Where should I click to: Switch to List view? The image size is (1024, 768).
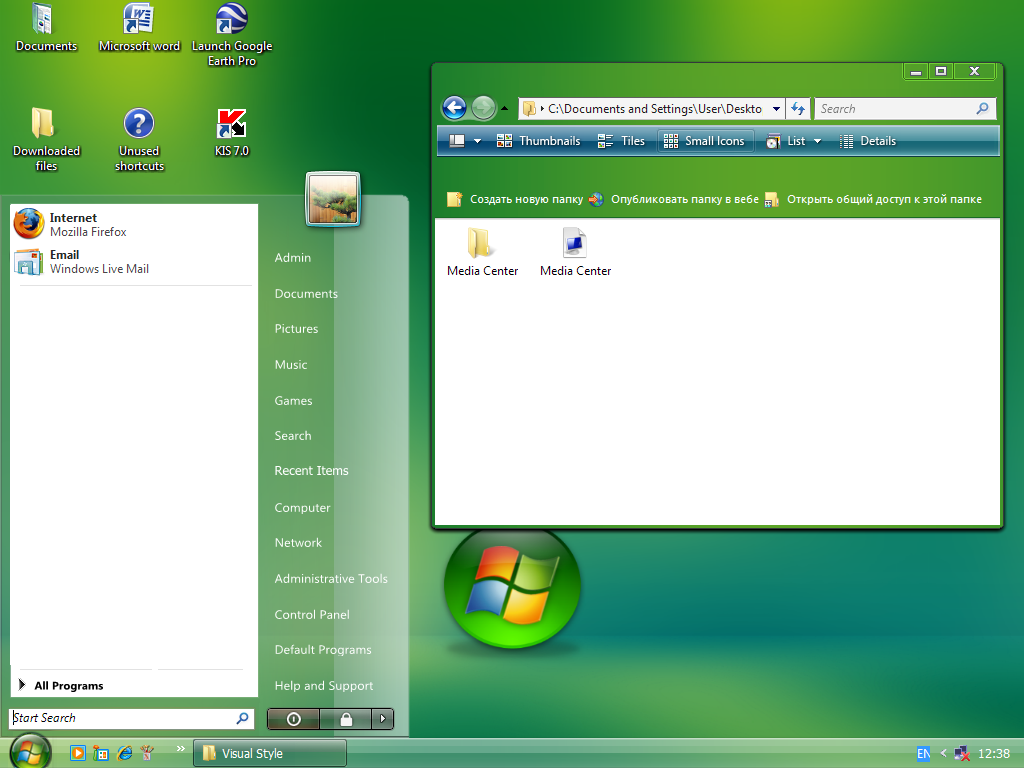point(786,141)
